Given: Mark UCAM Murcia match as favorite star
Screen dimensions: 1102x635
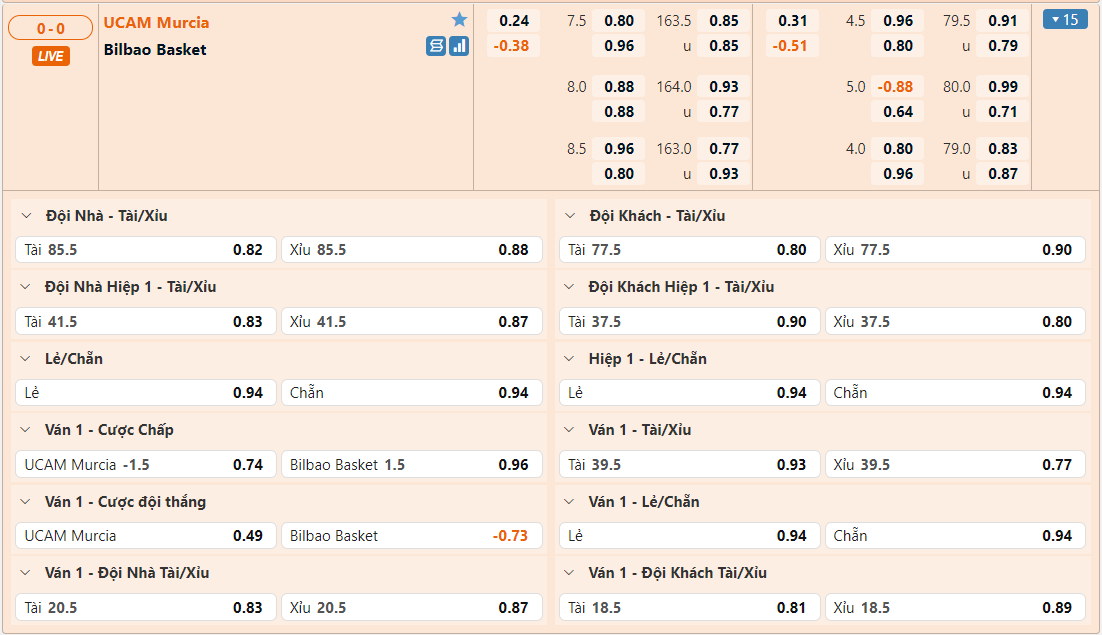Looking at the screenshot, I should [459, 20].
